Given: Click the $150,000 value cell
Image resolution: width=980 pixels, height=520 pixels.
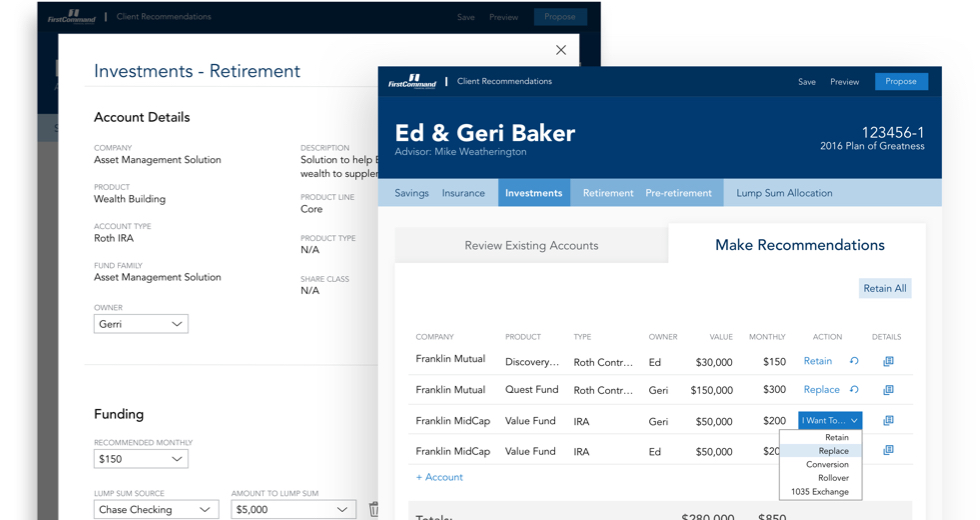Looking at the screenshot, I should [x=711, y=390].
